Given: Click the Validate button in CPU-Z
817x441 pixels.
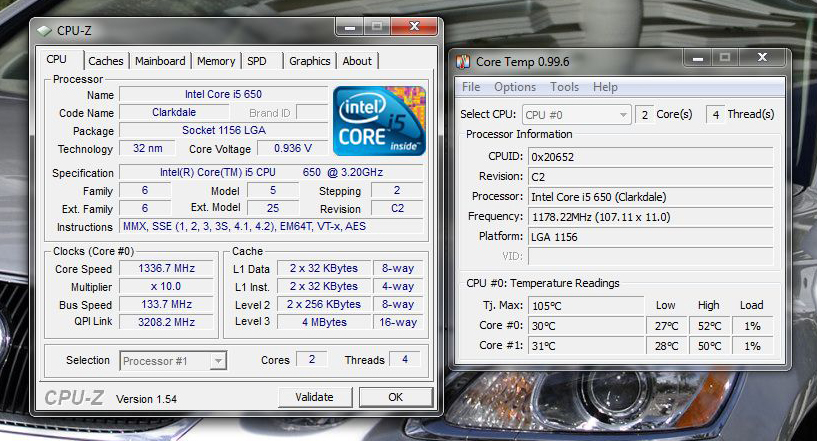Looking at the screenshot, I should click(315, 397).
